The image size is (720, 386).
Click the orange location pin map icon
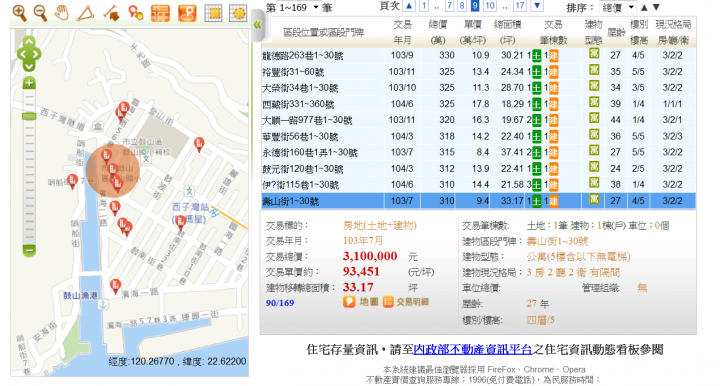pos(187,13)
